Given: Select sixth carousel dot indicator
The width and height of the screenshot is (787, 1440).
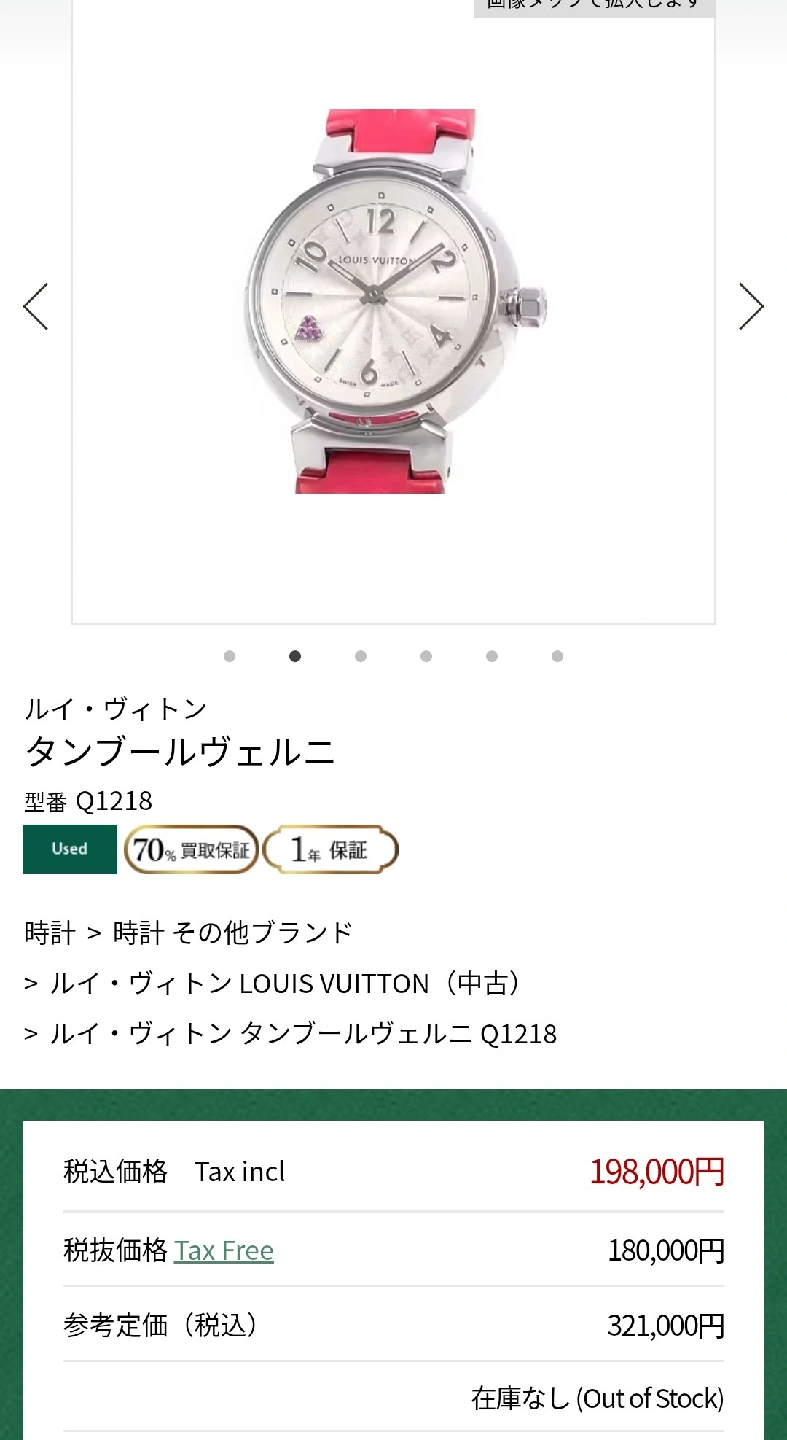Looking at the screenshot, I should pyautogui.click(x=557, y=656).
